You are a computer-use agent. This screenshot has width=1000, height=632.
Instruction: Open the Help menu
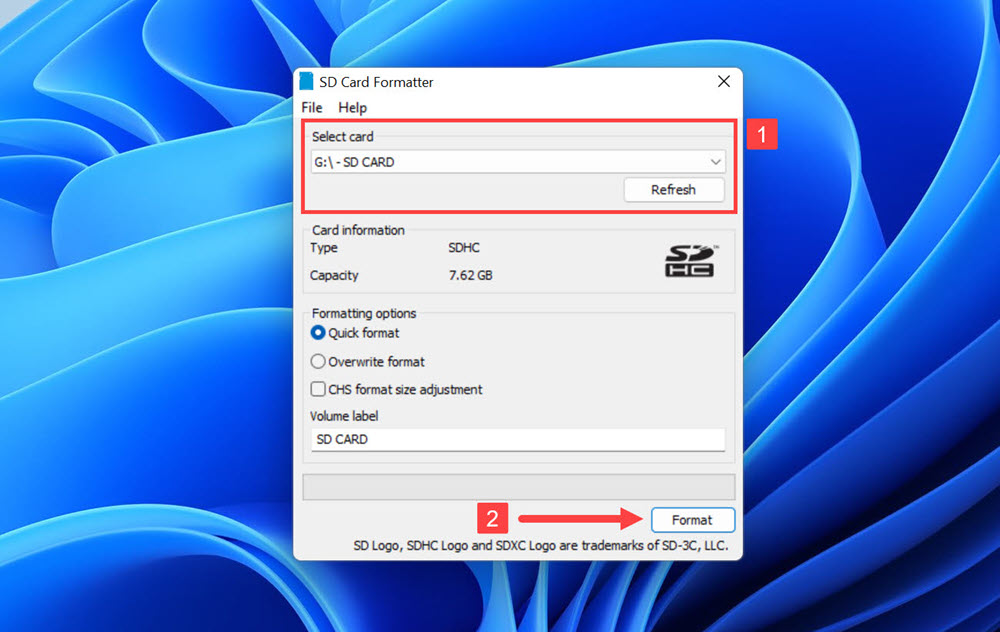pyautogui.click(x=352, y=108)
